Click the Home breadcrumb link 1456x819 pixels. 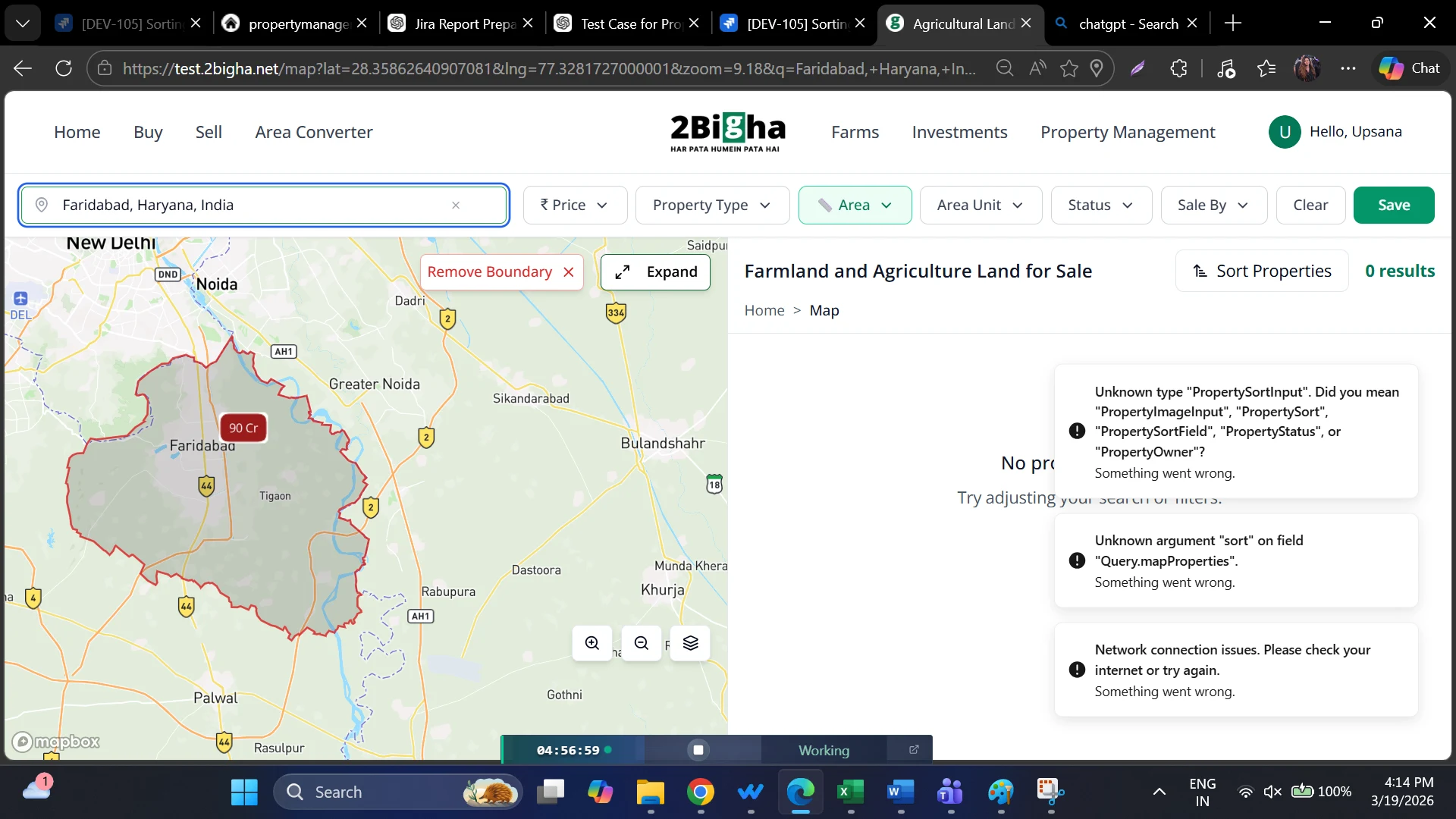click(764, 310)
